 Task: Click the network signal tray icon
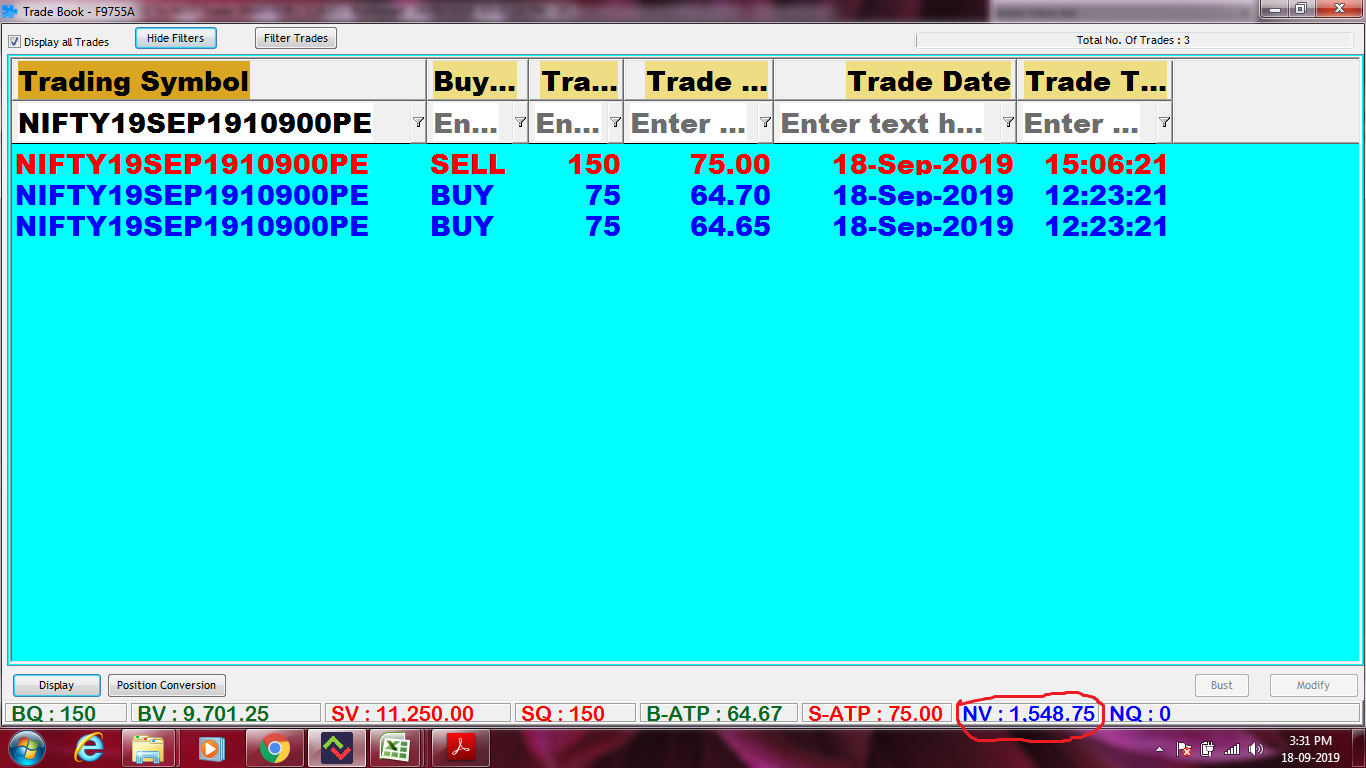tap(1232, 749)
